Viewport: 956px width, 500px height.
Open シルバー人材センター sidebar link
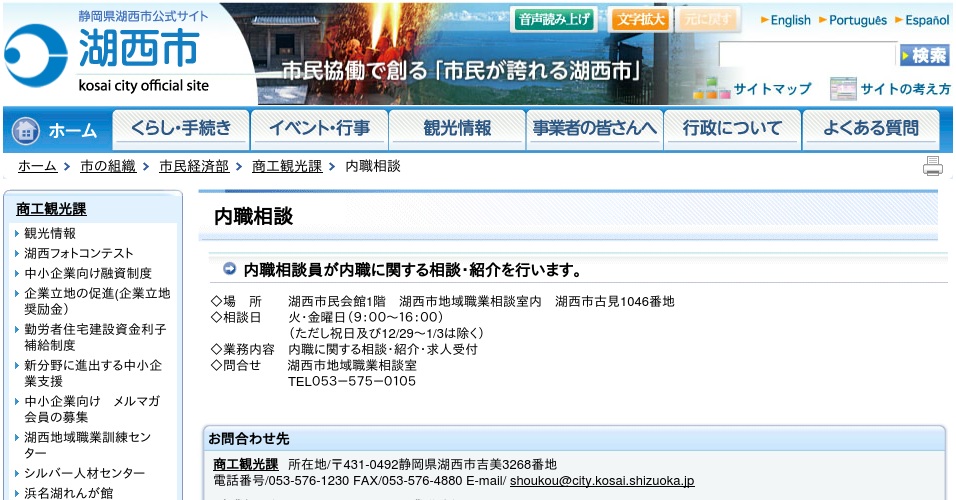[84, 473]
